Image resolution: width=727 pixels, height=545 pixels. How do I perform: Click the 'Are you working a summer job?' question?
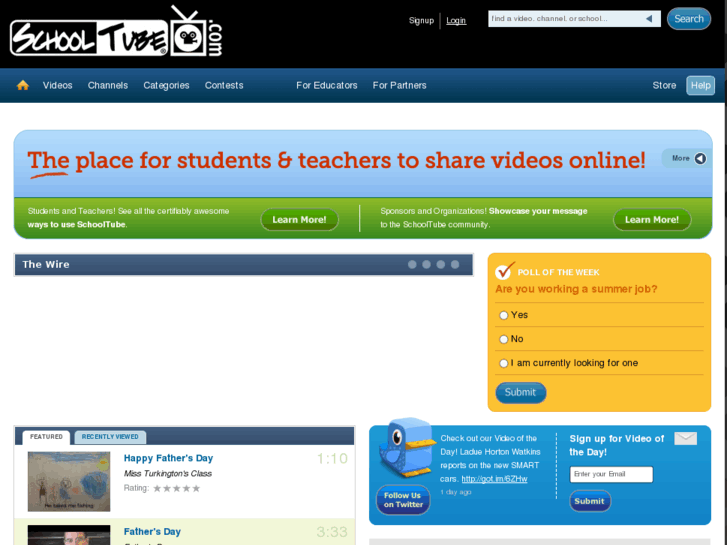[576, 289]
